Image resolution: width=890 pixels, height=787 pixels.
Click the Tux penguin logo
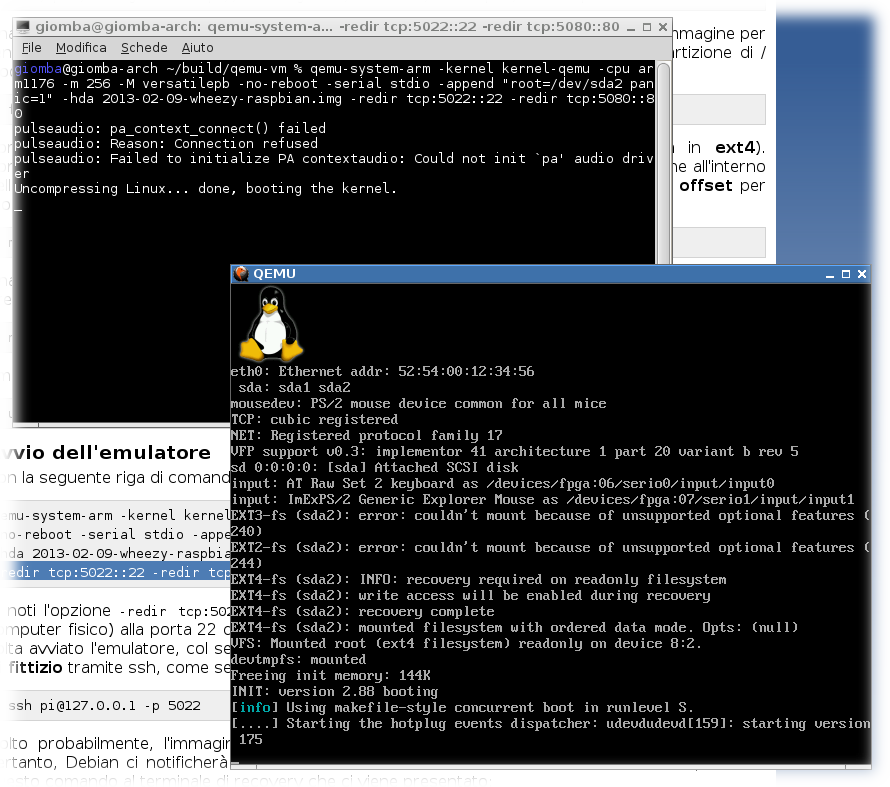click(267, 323)
